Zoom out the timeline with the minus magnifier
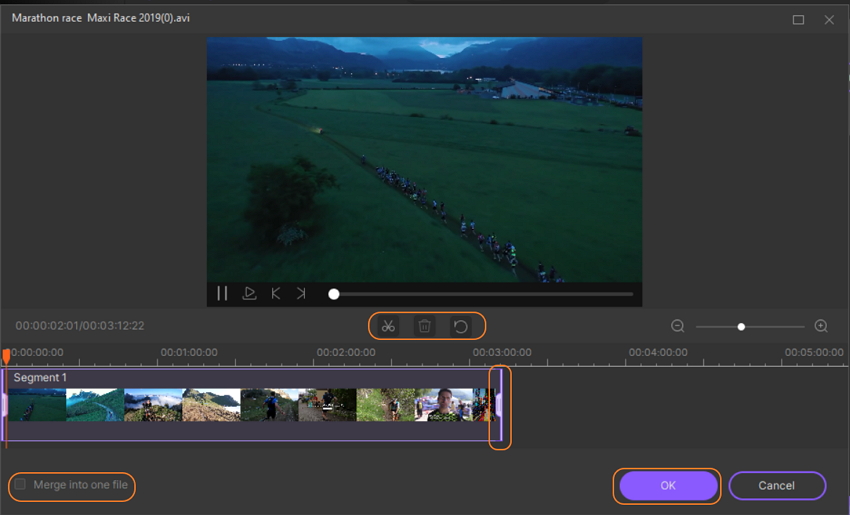Viewport: 850px width, 515px height. [x=678, y=326]
